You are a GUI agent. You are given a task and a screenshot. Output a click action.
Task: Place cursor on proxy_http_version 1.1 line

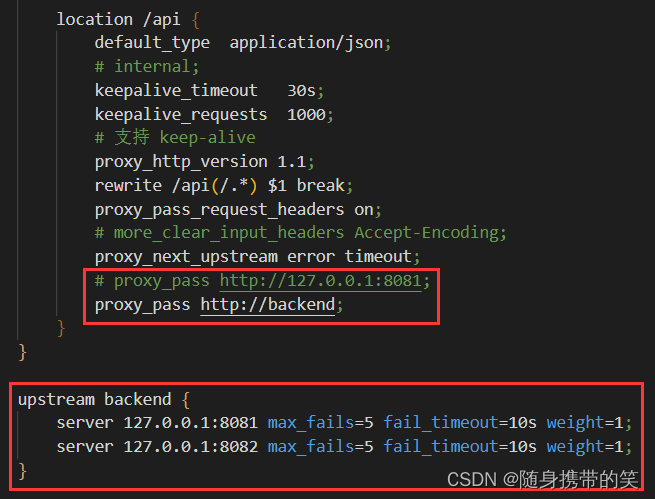(x=205, y=162)
